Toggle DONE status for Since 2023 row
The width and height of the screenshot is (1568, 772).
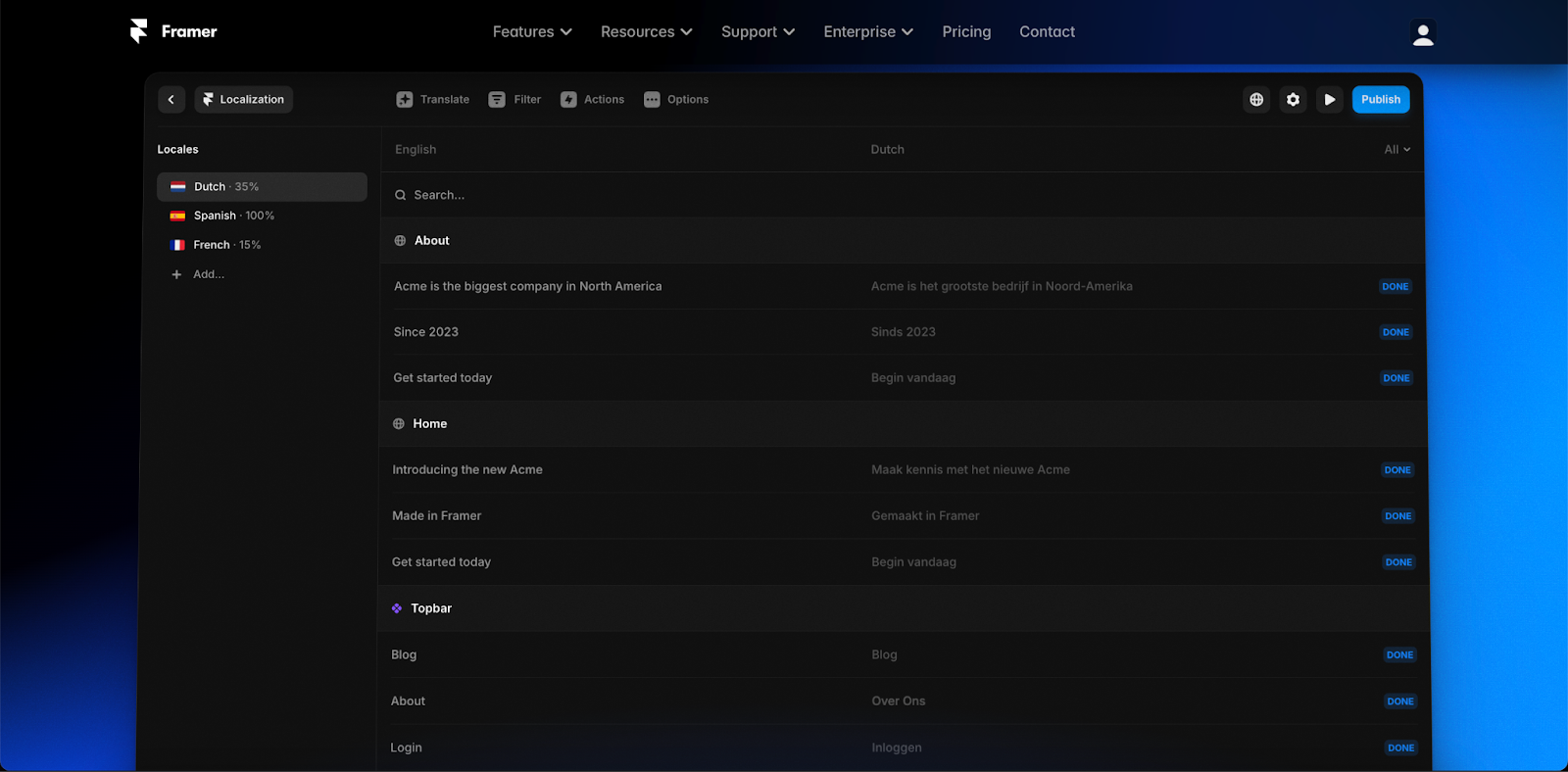point(1396,332)
